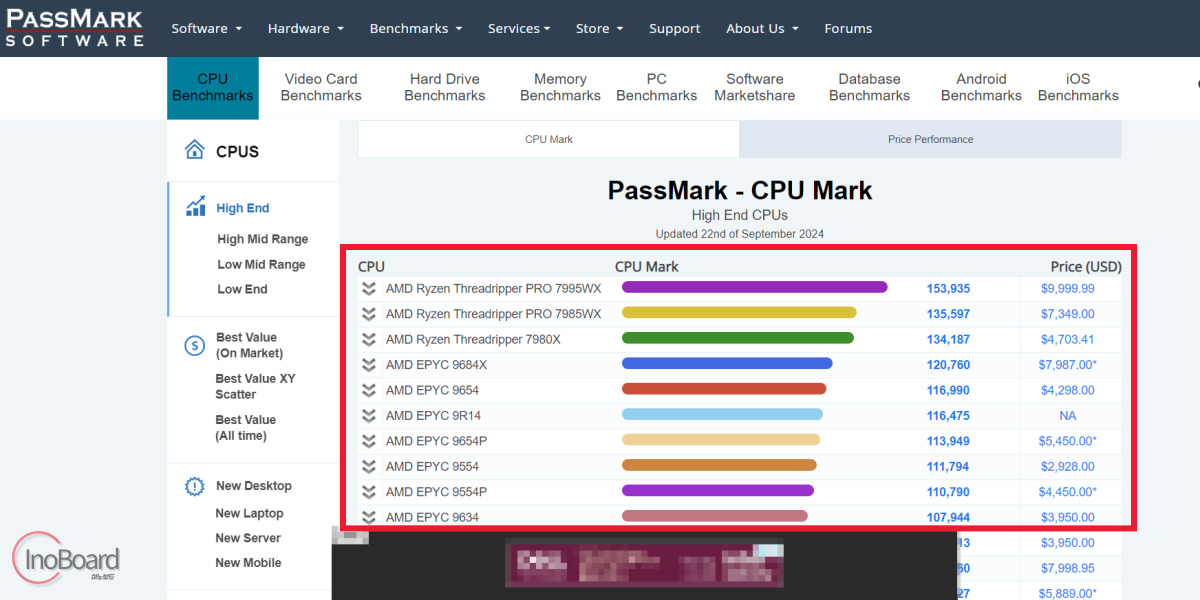Click the CPUS sidebar heading

point(237,152)
